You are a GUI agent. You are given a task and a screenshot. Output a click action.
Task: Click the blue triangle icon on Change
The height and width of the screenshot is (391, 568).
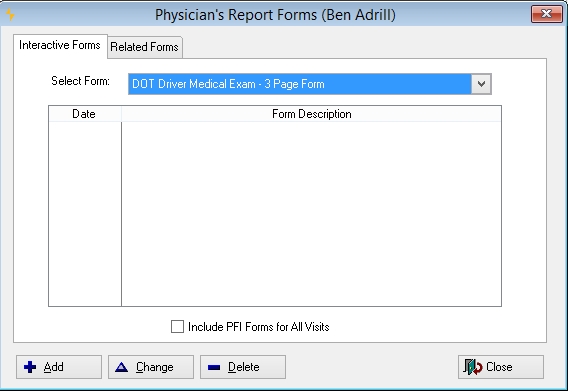[121, 367]
